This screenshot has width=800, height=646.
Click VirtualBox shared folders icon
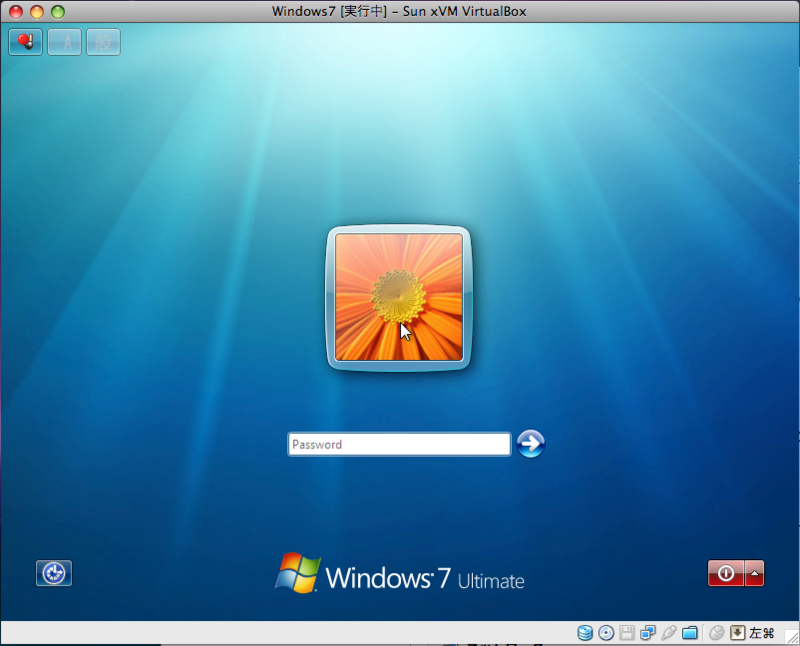pos(690,633)
